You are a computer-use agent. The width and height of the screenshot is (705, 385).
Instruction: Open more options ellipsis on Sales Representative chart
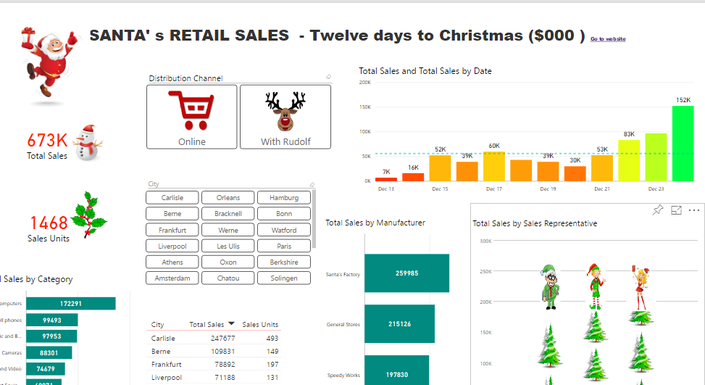coord(694,210)
